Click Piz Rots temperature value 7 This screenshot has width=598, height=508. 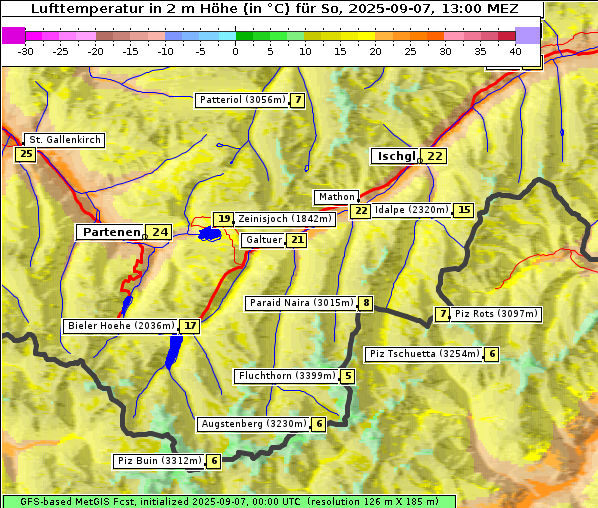click(x=442, y=314)
